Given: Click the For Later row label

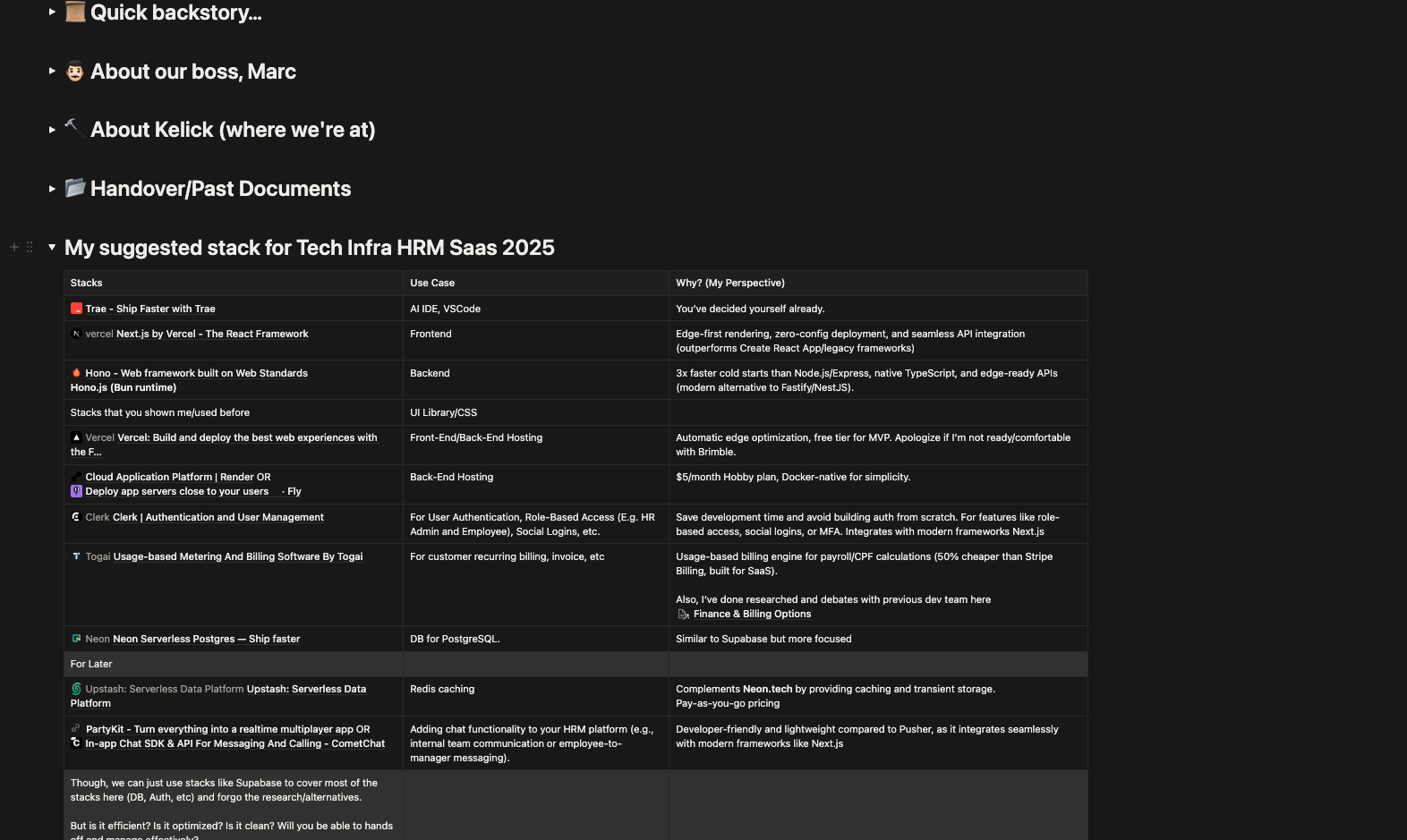Looking at the screenshot, I should tap(91, 664).
